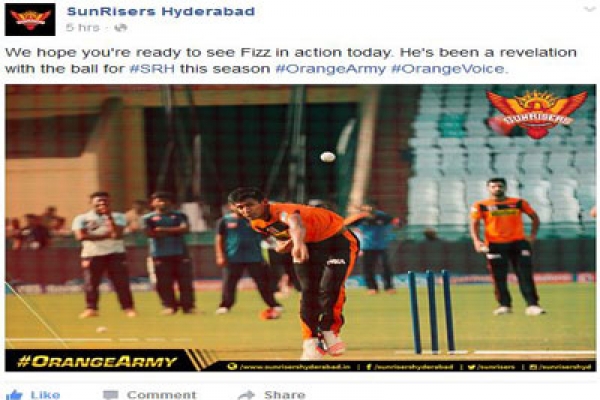Click the public audience globe icon
This screenshot has width=600, height=400.
(x=121, y=28)
